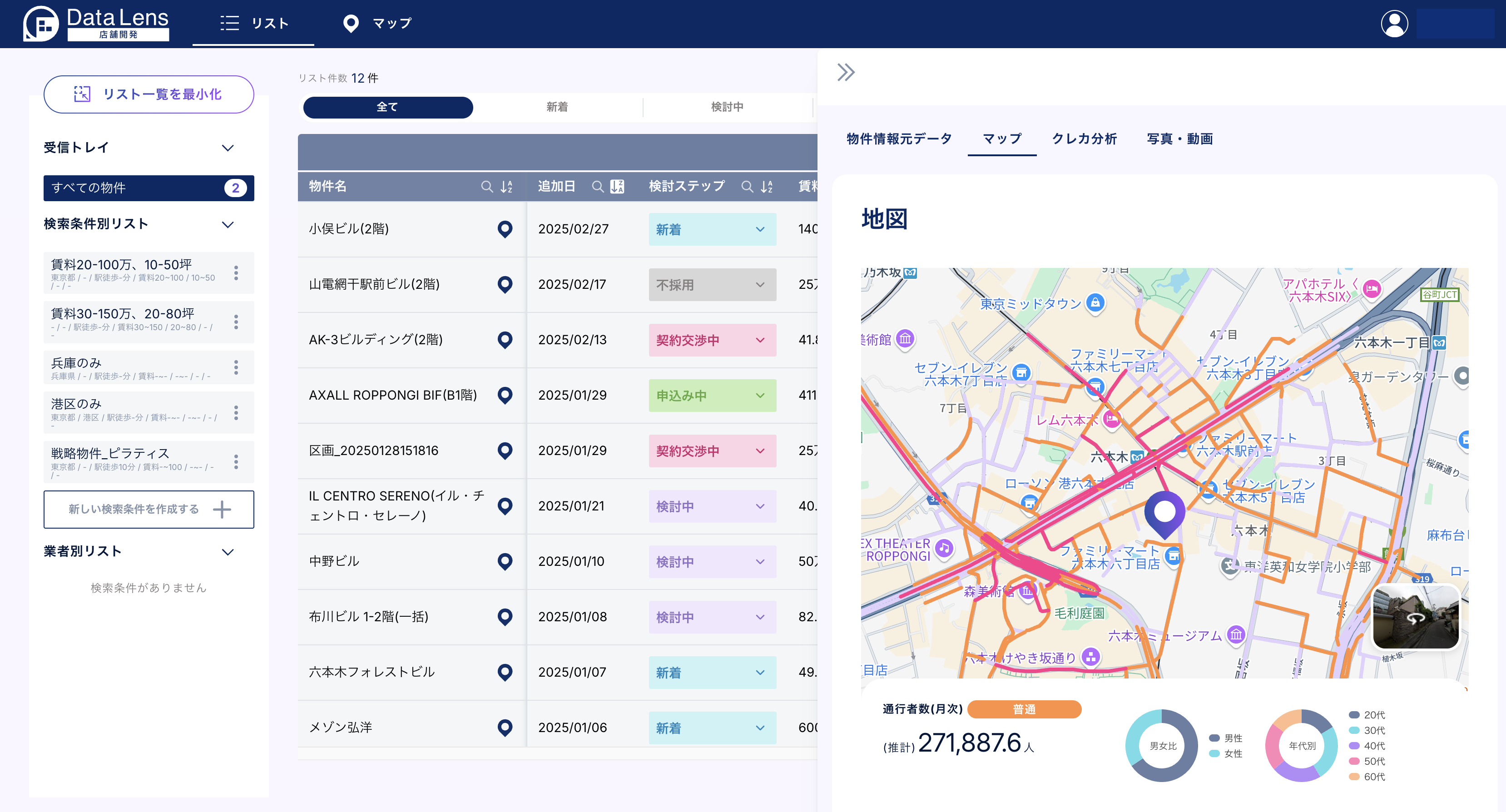Click the 男女比 donut chart
The height and width of the screenshot is (812, 1506).
point(1162,746)
